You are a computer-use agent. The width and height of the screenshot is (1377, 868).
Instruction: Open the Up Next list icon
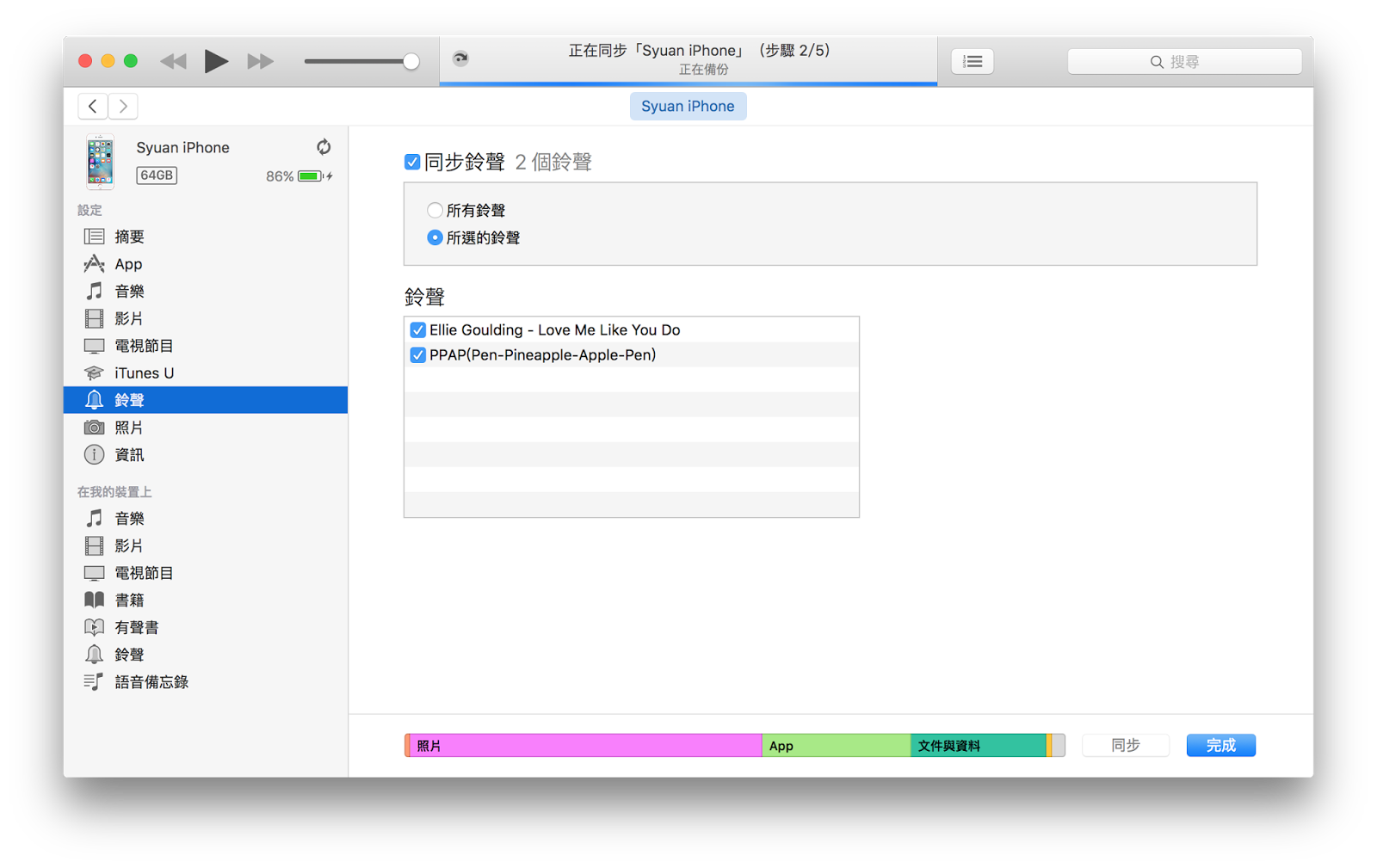click(x=973, y=61)
